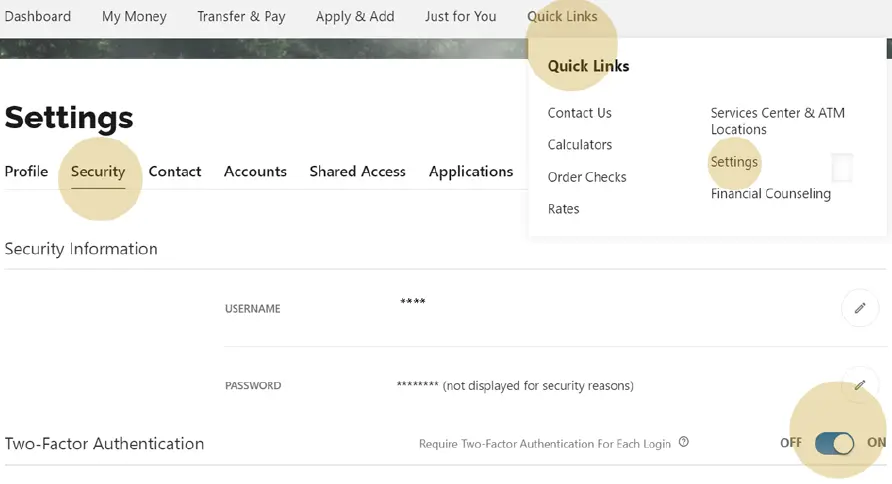The height and width of the screenshot is (484, 892).
Task: Switch to the Profile tab
Action: [26, 171]
